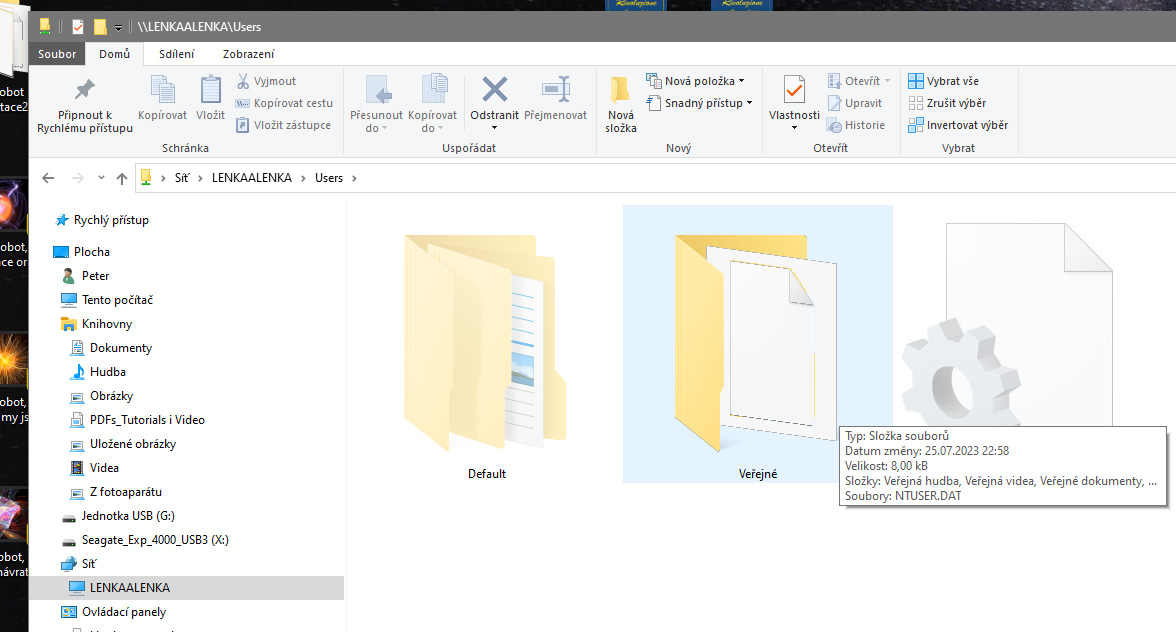This screenshot has height=632, width=1176.
Task: Switch to the Sdílení ribbon tab
Action: (176, 54)
